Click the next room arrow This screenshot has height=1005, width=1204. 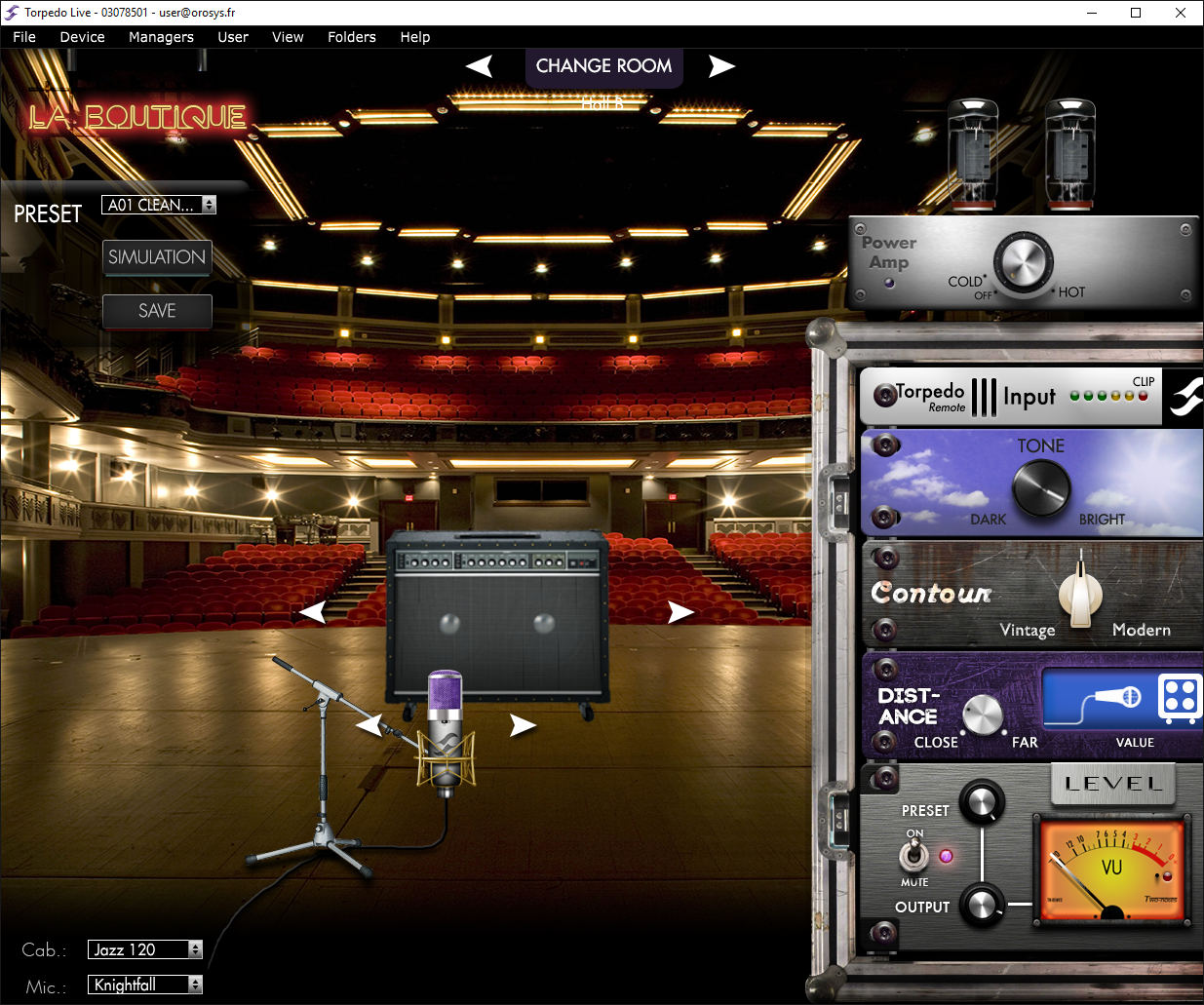(x=720, y=66)
